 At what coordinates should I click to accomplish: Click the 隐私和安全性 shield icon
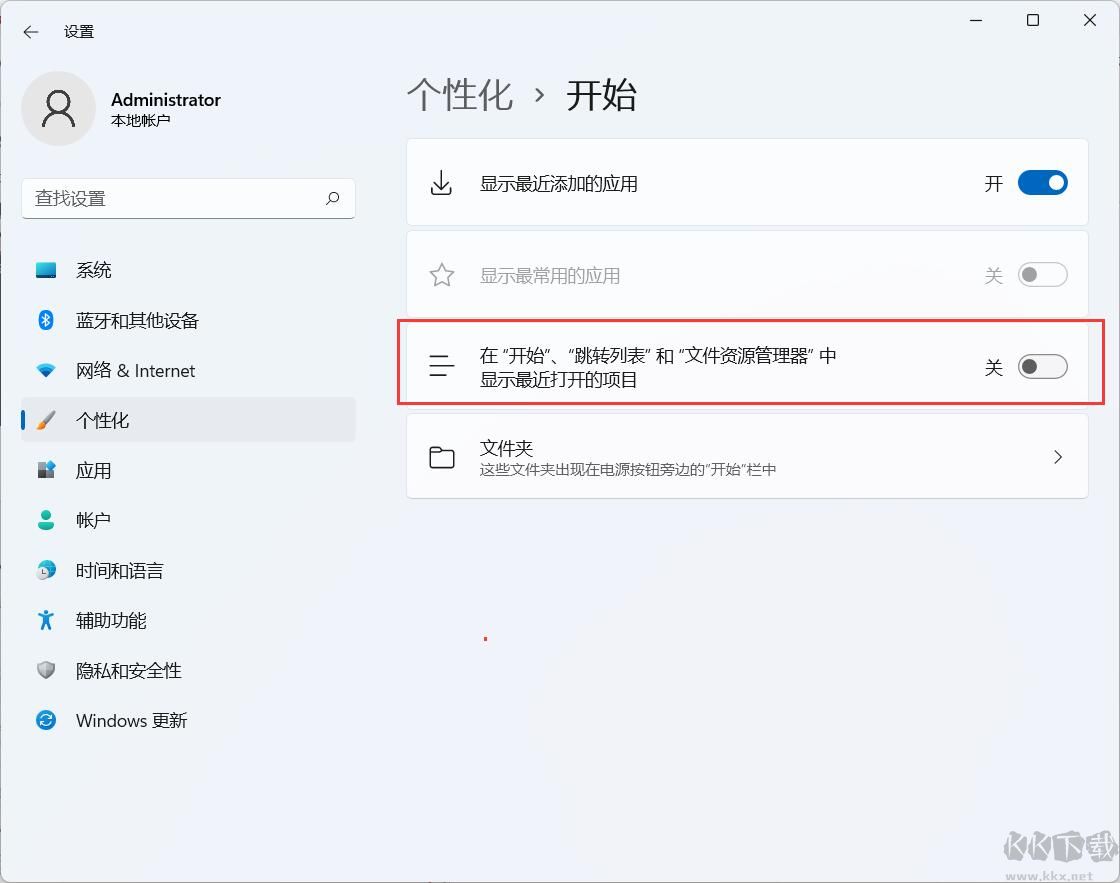point(46,670)
